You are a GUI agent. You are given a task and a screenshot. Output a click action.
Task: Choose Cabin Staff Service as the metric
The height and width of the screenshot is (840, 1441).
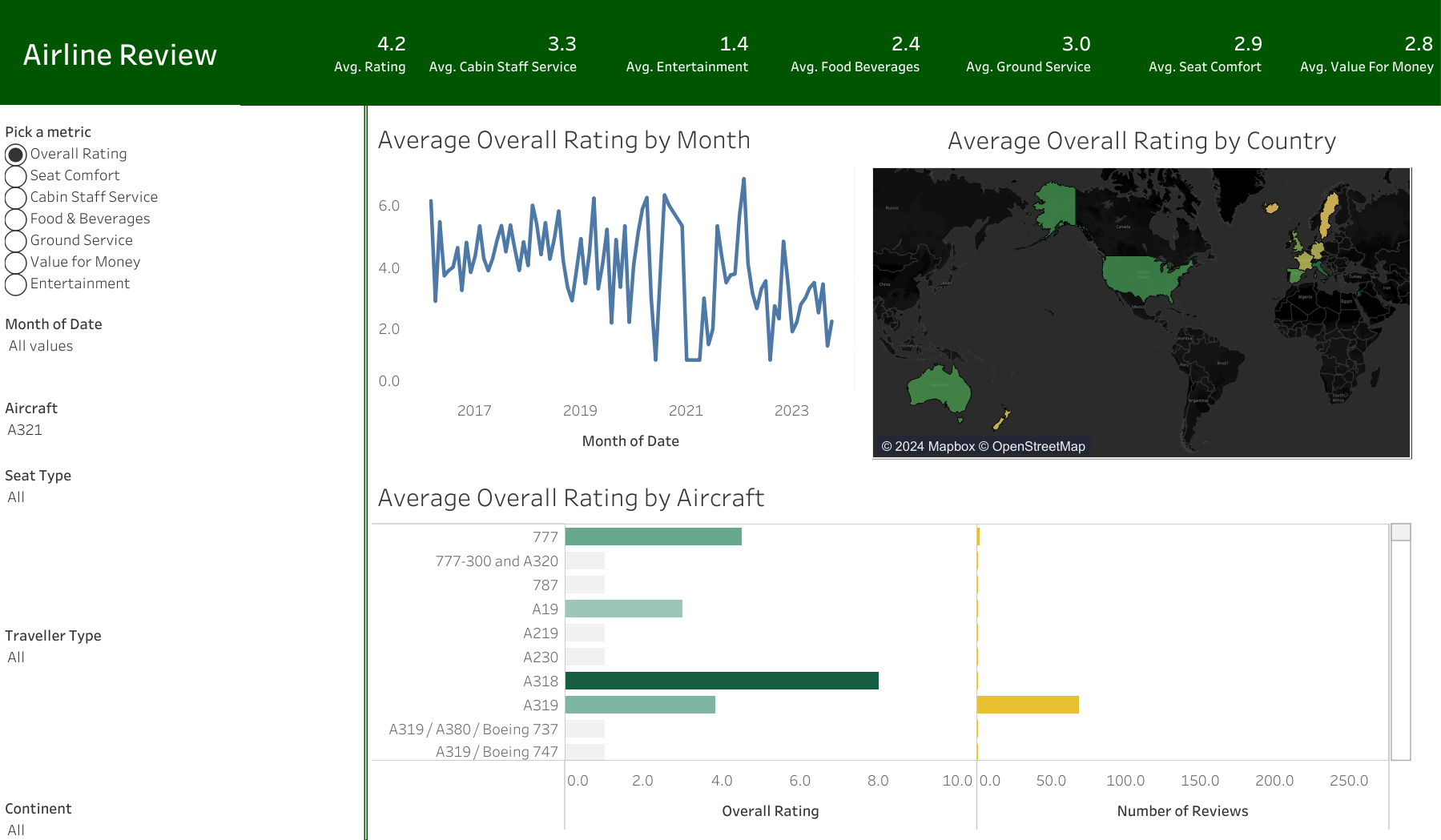15,196
